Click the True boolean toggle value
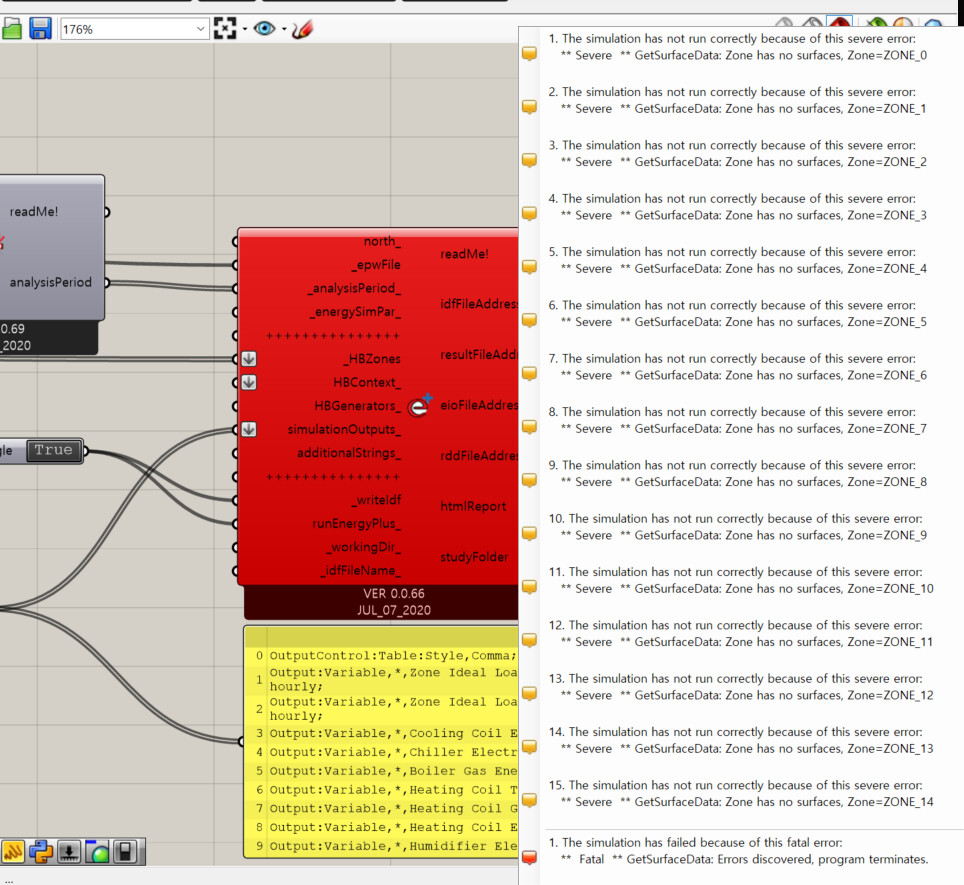This screenshot has width=964, height=885. point(53,450)
